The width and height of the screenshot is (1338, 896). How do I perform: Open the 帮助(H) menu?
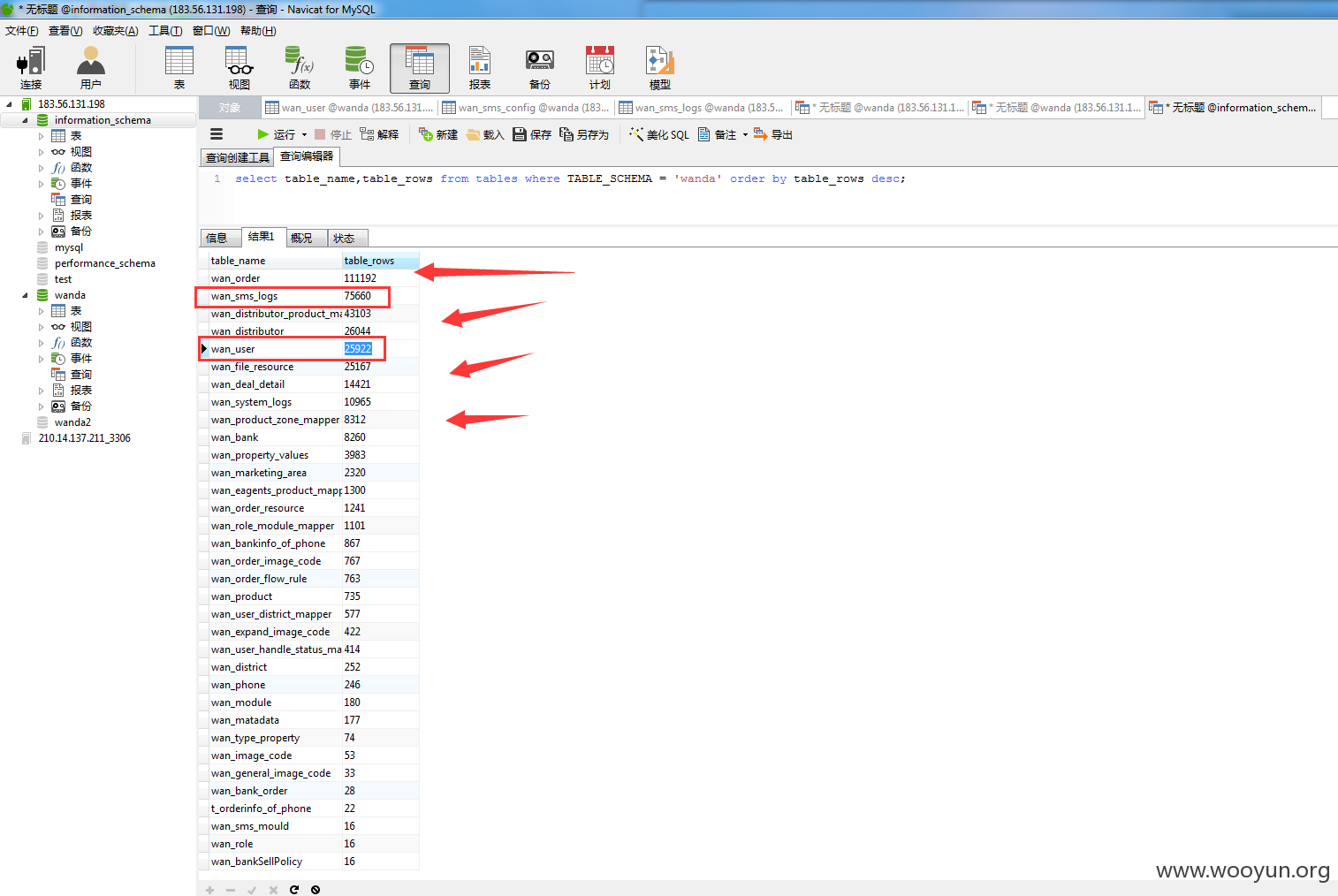pos(258,31)
